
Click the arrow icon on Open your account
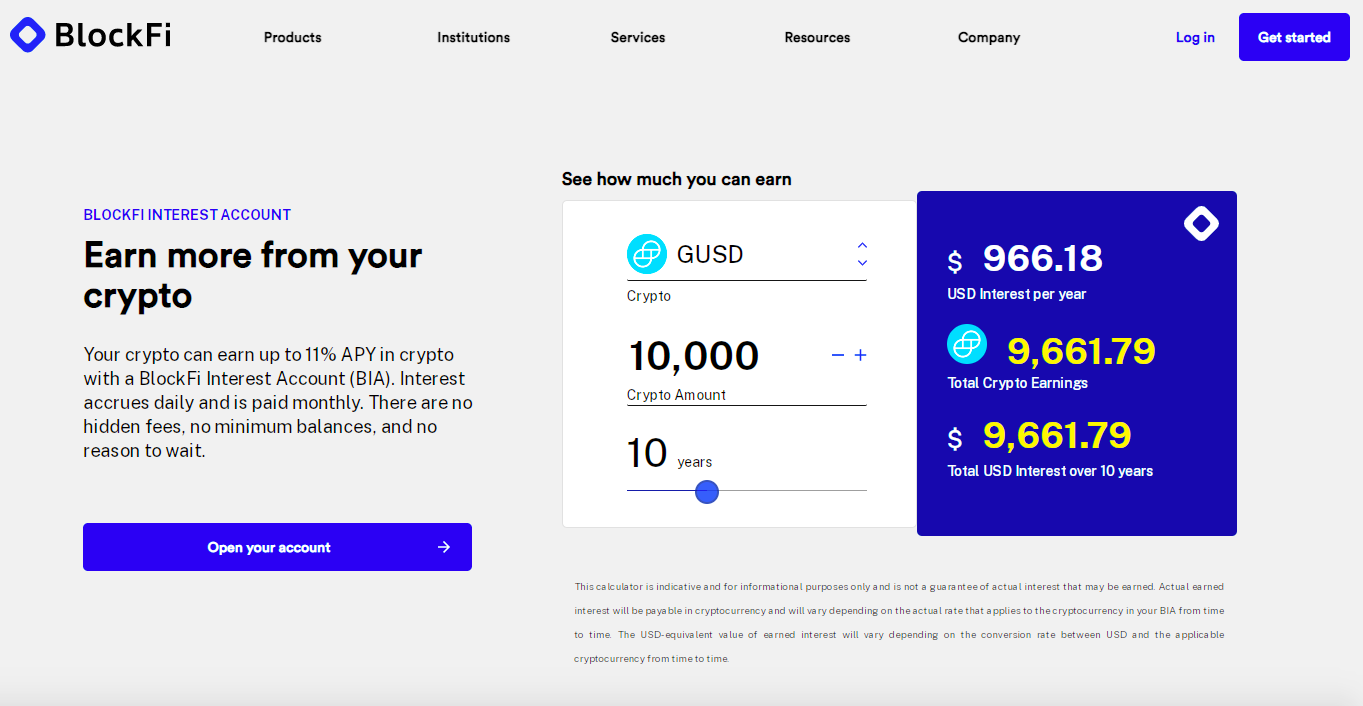(x=444, y=547)
